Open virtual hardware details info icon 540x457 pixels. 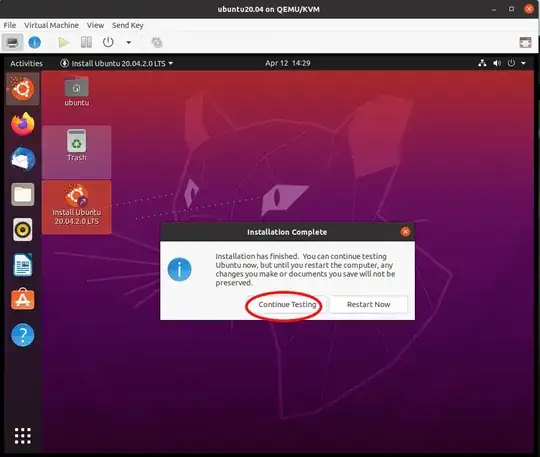(34, 43)
